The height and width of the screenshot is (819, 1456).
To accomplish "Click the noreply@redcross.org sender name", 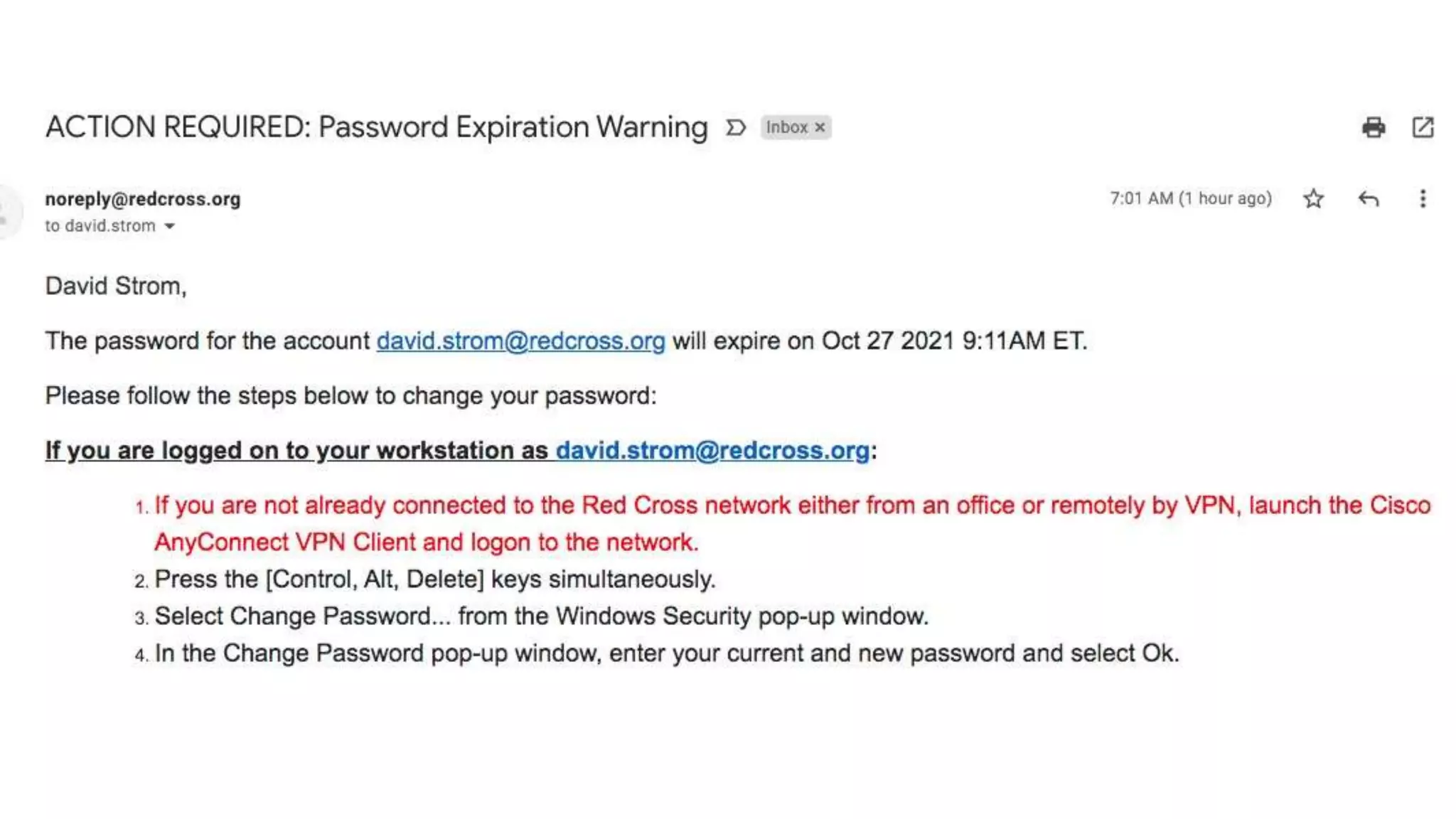I will point(143,199).
